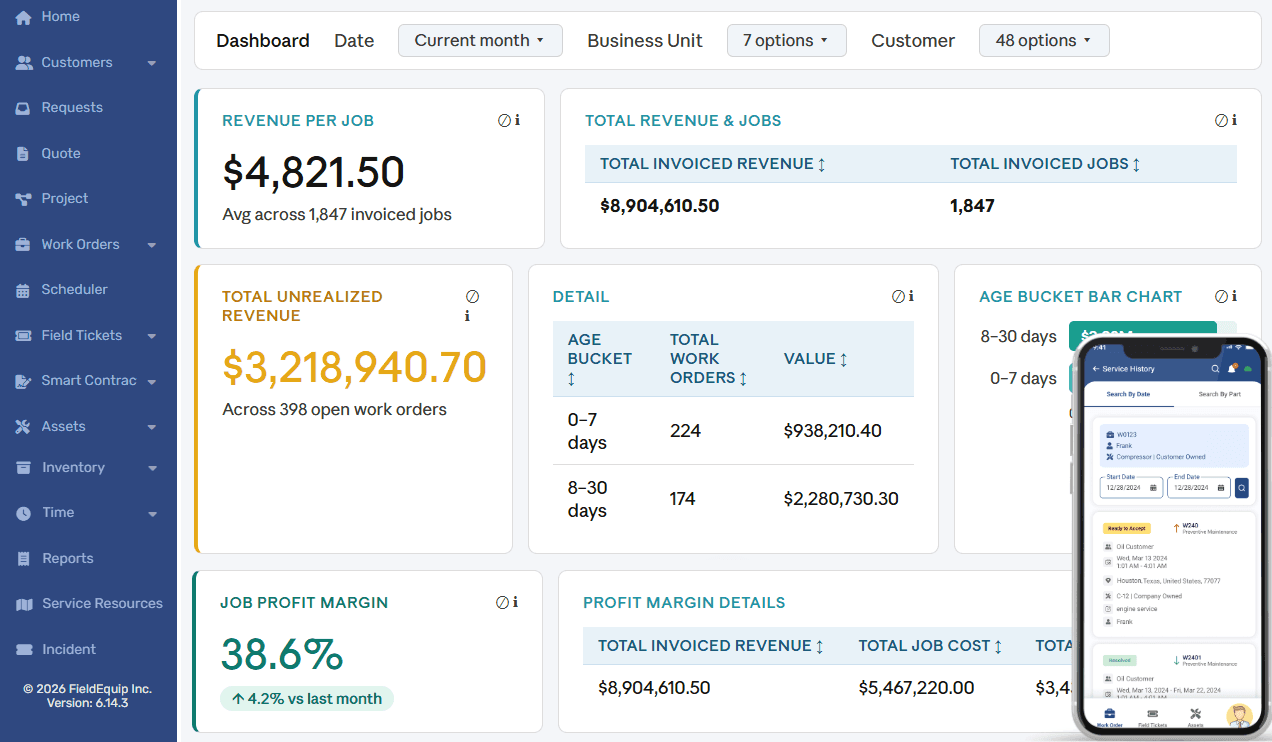Expand the Time submenu arrow
This screenshot has height=742, width=1272.
point(152,514)
